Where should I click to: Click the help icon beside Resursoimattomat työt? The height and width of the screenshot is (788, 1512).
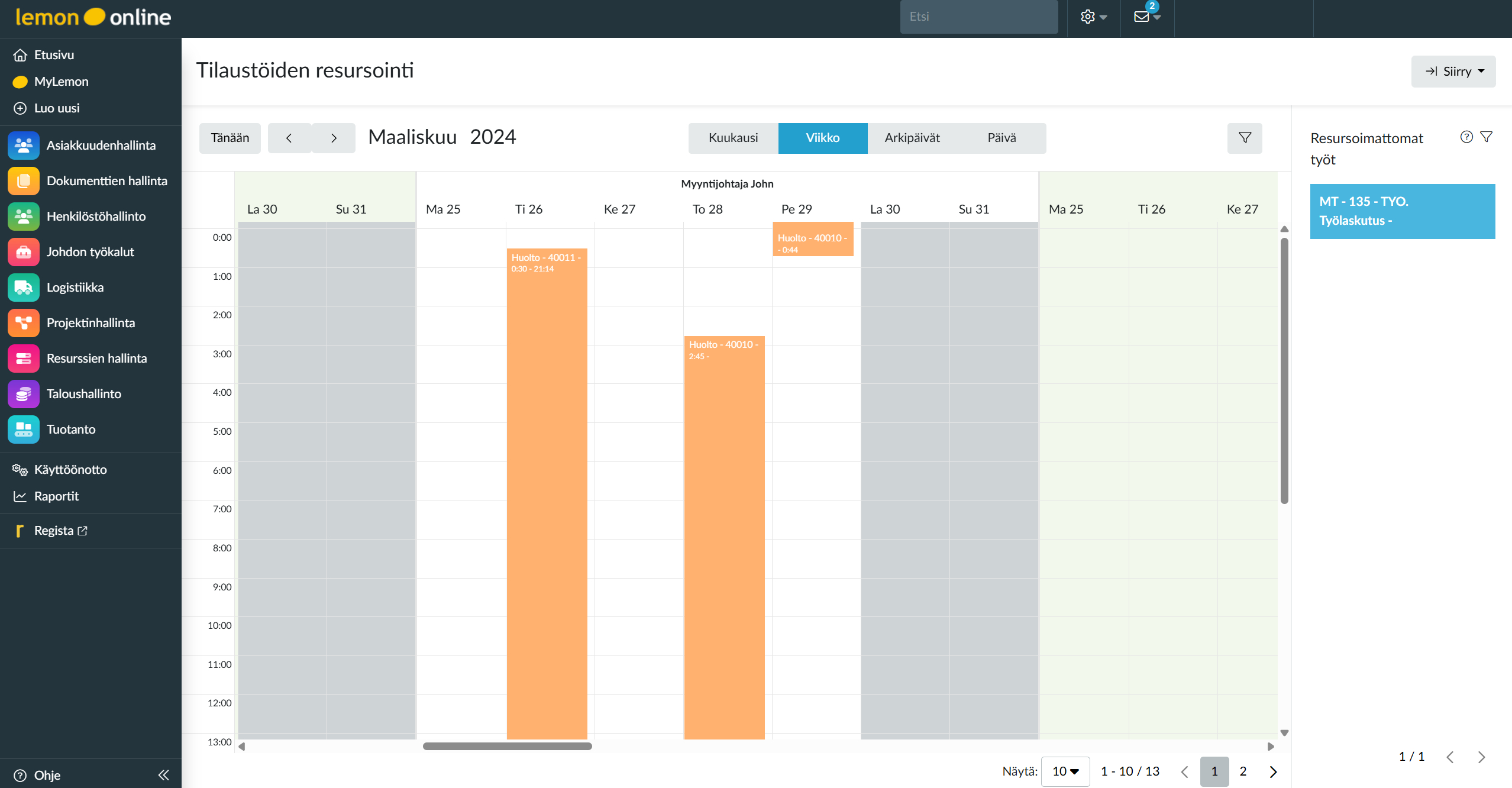(1466, 137)
